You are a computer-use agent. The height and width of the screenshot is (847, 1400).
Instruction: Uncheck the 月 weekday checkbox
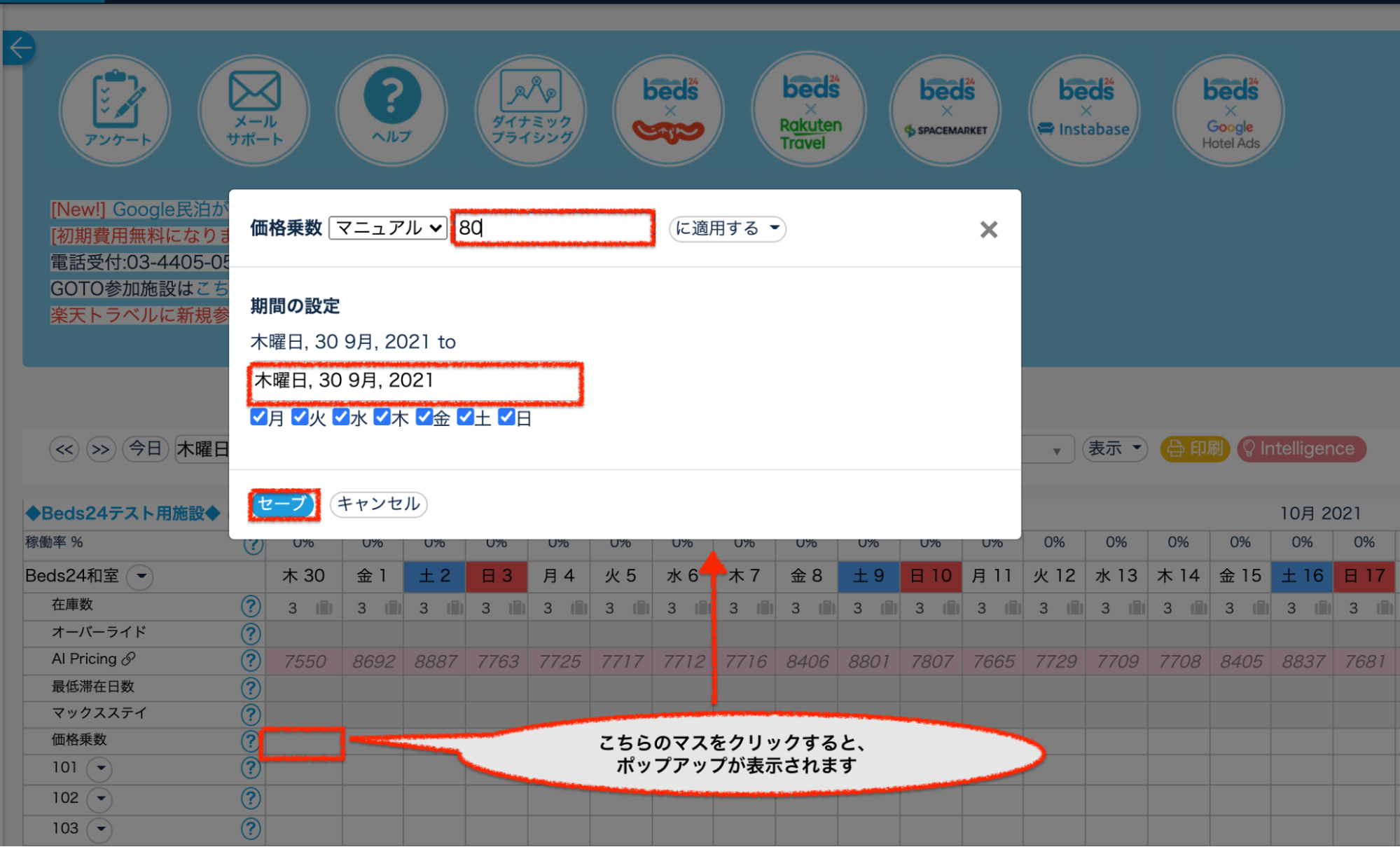258,418
